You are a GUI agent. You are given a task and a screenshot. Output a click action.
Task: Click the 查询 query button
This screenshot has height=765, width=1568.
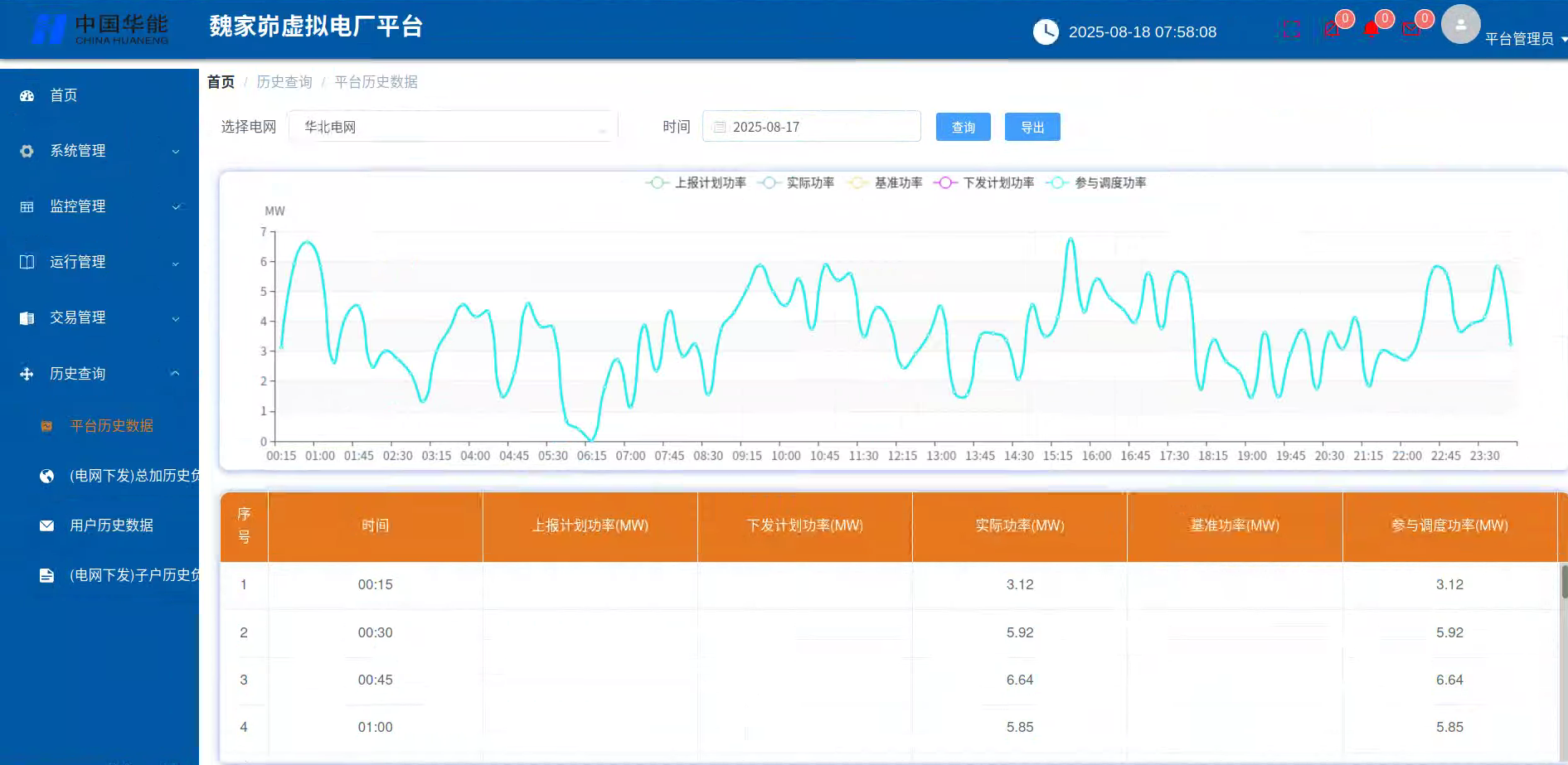[963, 126]
